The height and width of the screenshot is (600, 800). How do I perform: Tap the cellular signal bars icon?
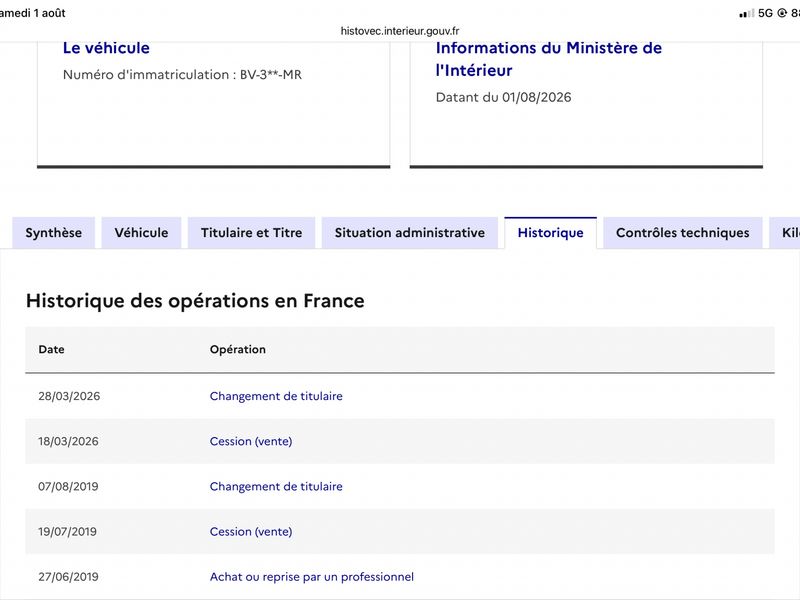(x=747, y=13)
